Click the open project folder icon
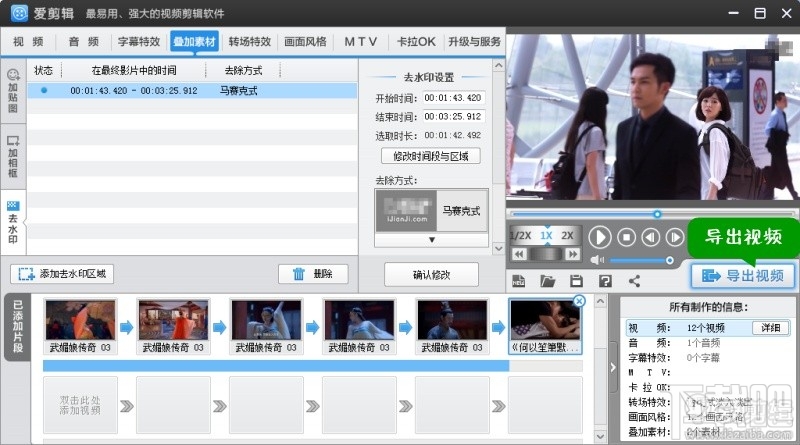The width and height of the screenshot is (800, 445). pyautogui.click(x=547, y=281)
